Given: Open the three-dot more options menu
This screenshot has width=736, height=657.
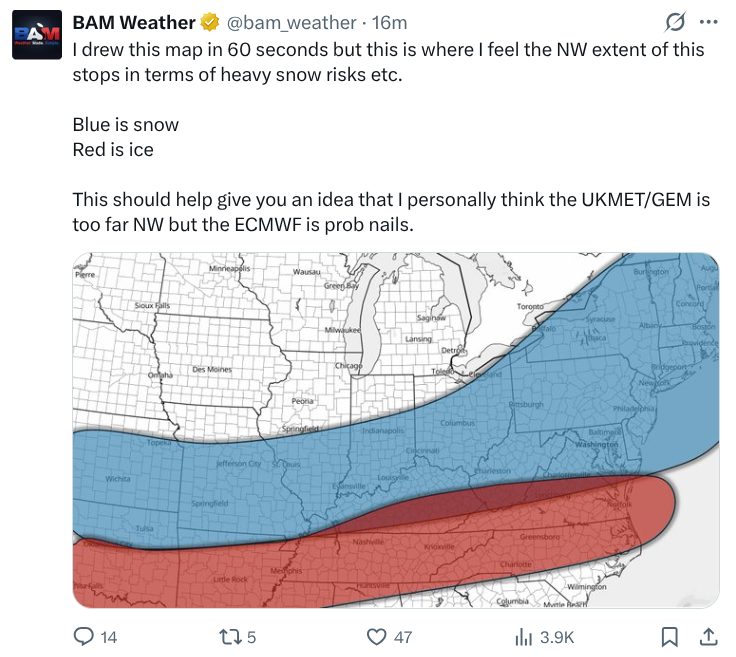Looking at the screenshot, I should [x=709, y=22].
